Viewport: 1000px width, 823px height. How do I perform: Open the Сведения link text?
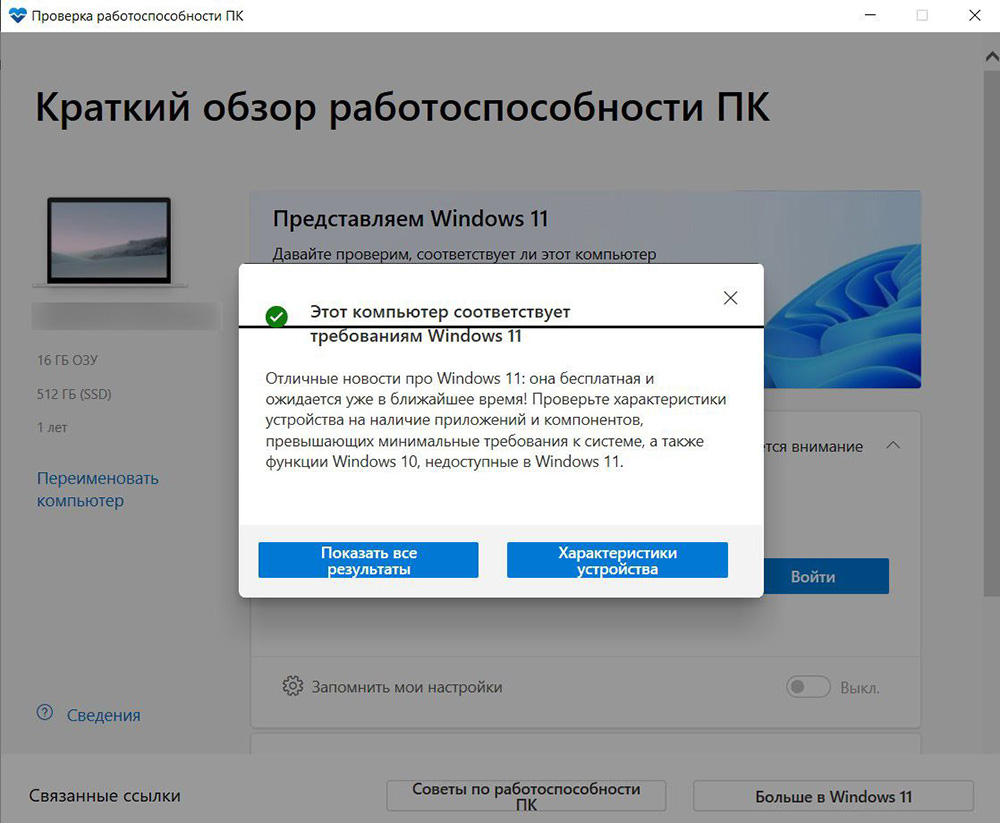click(103, 715)
